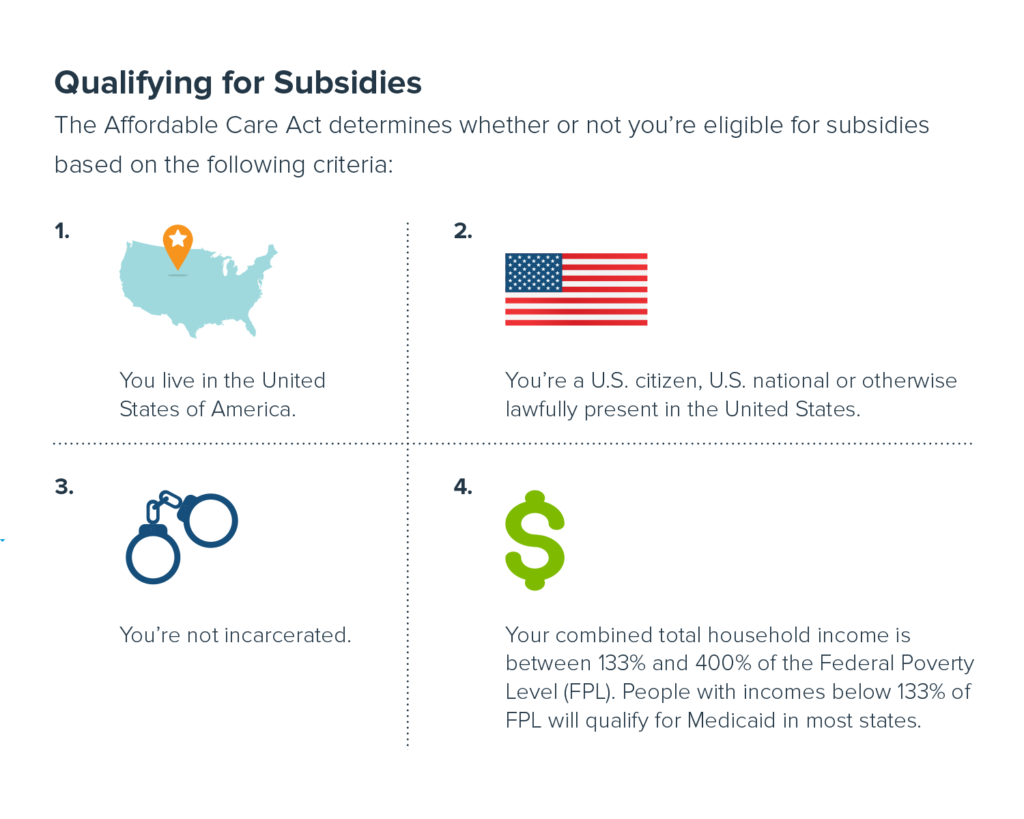The image size is (1024, 819).
Task: Select the teal United States map
Action: [x=198, y=289]
